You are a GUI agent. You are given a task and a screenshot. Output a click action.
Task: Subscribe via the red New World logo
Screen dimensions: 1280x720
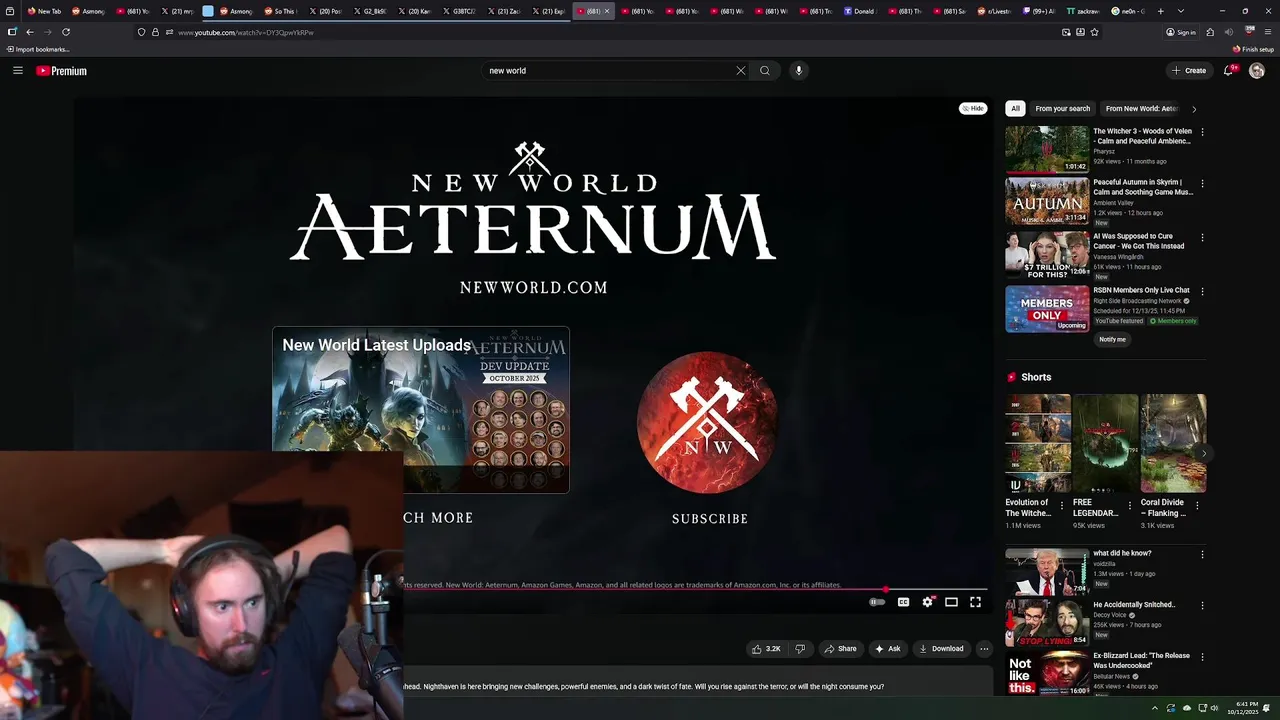pyautogui.click(x=707, y=423)
